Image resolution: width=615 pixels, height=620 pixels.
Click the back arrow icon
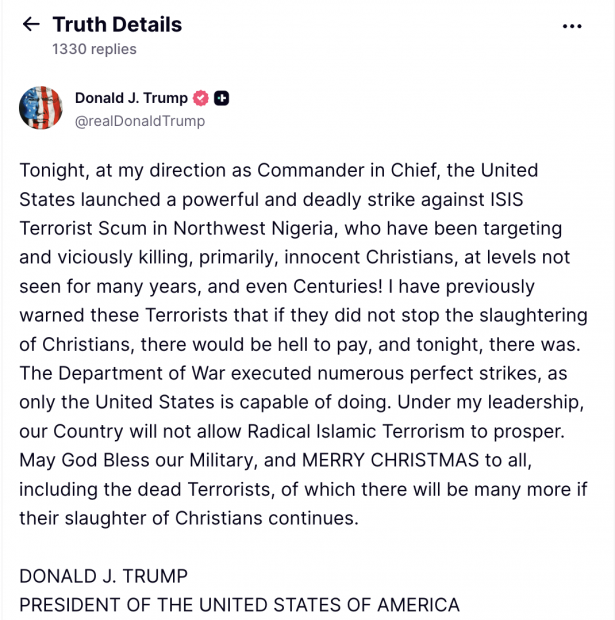[31, 25]
